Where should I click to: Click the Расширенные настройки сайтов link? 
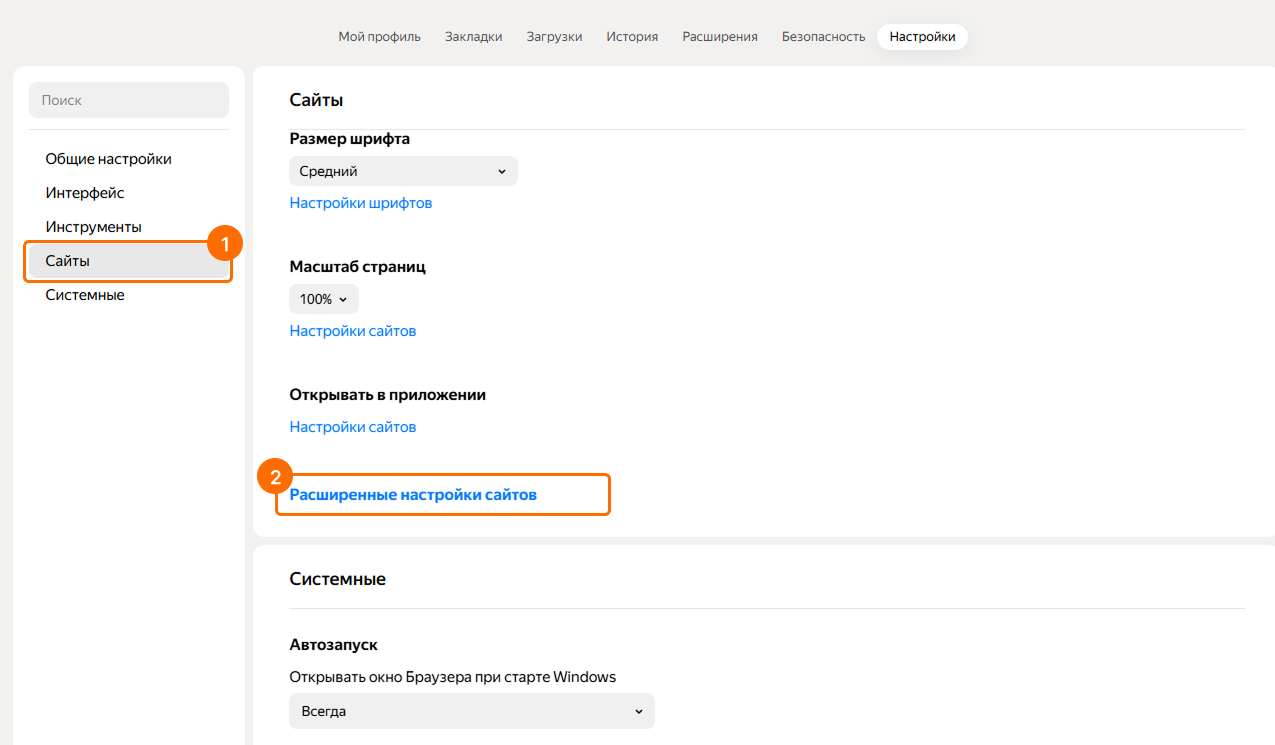point(413,495)
